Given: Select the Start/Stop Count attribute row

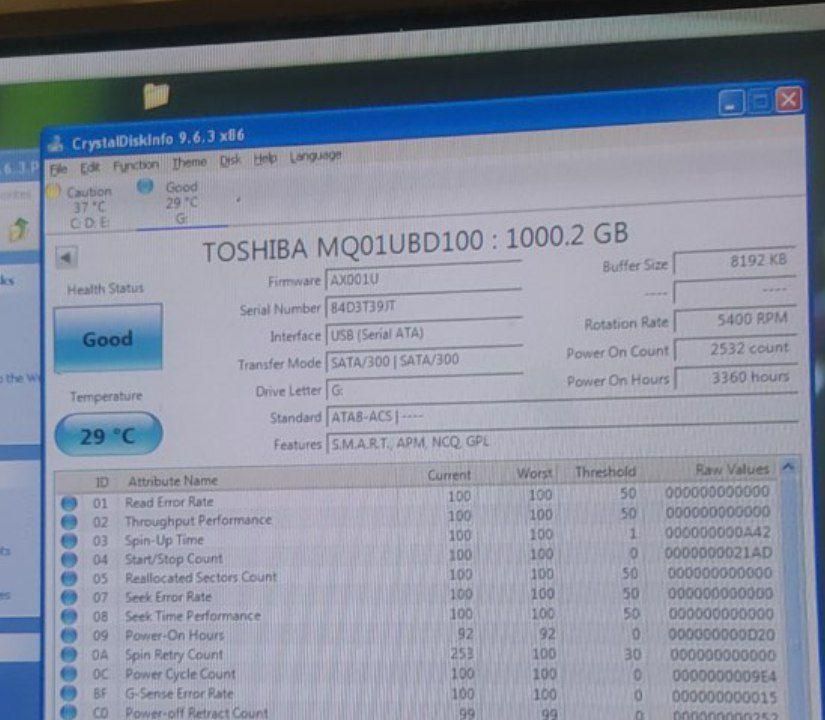Looking at the screenshot, I should [x=416, y=556].
